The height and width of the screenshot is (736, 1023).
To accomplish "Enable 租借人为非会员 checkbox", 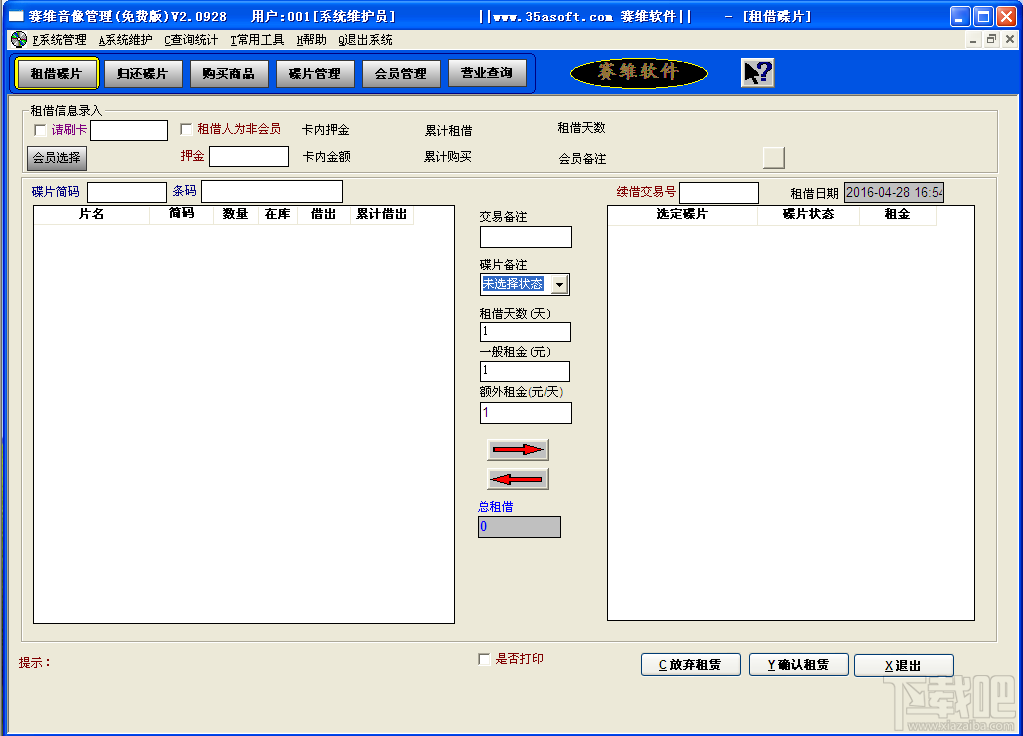I will click(186, 129).
